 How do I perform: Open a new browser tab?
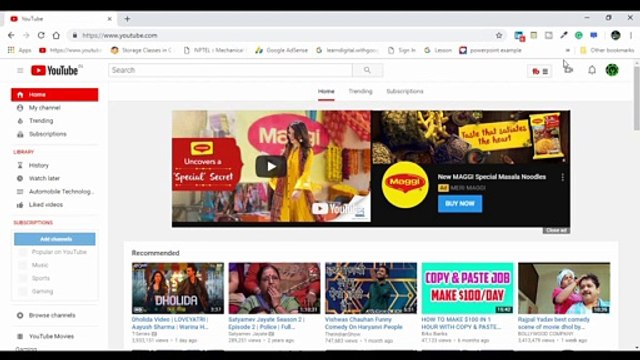click(x=127, y=19)
